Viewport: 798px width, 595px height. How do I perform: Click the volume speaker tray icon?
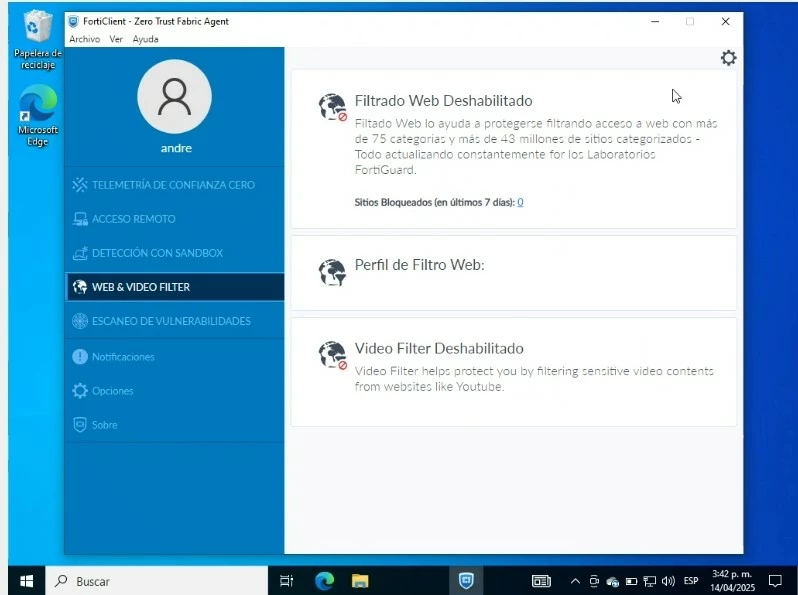(668, 581)
